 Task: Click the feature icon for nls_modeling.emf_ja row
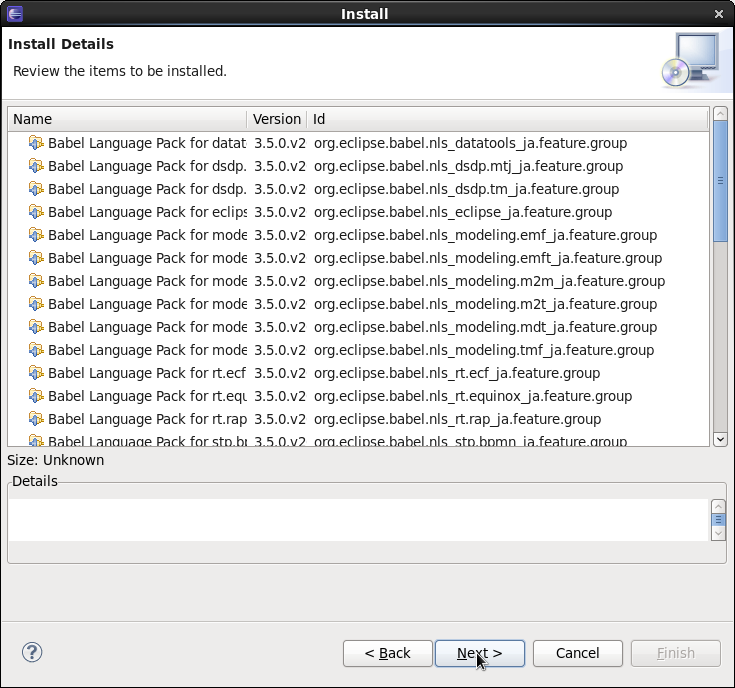point(36,234)
